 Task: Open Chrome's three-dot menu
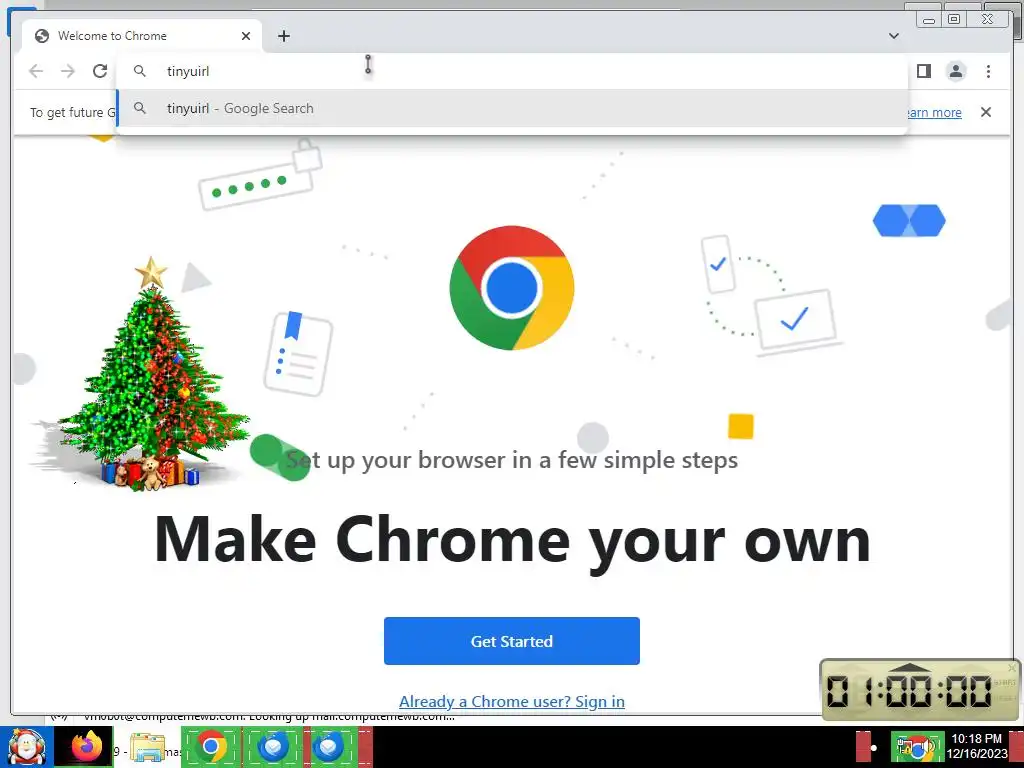[988, 71]
